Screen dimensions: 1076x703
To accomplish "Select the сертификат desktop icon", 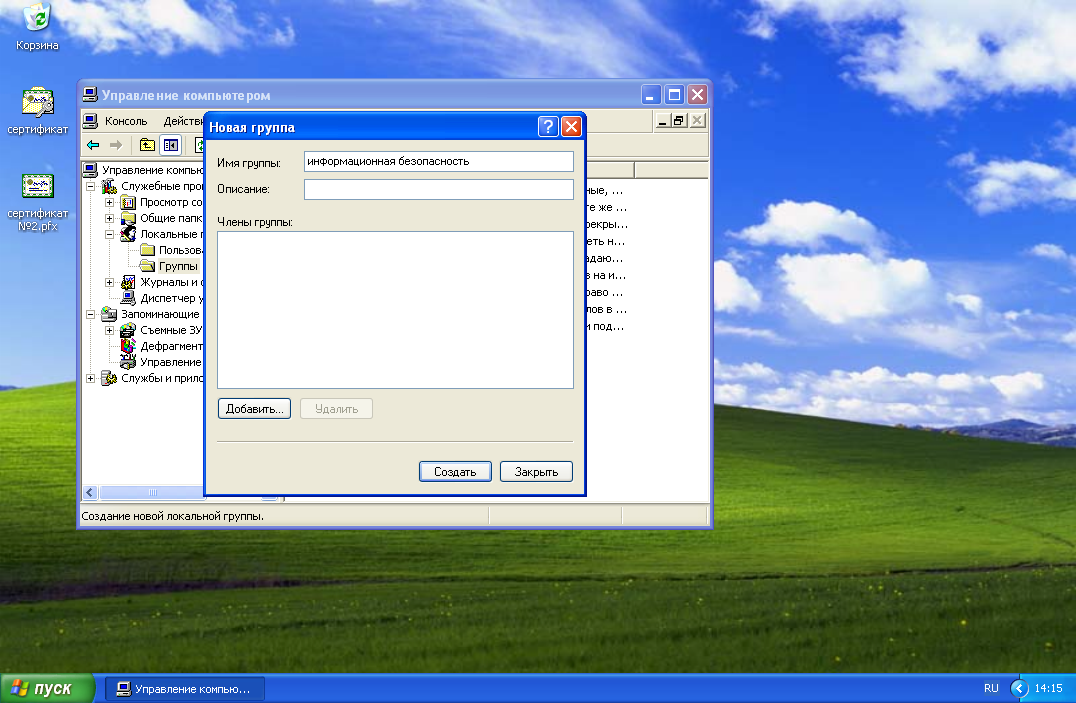I will point(37,111).
